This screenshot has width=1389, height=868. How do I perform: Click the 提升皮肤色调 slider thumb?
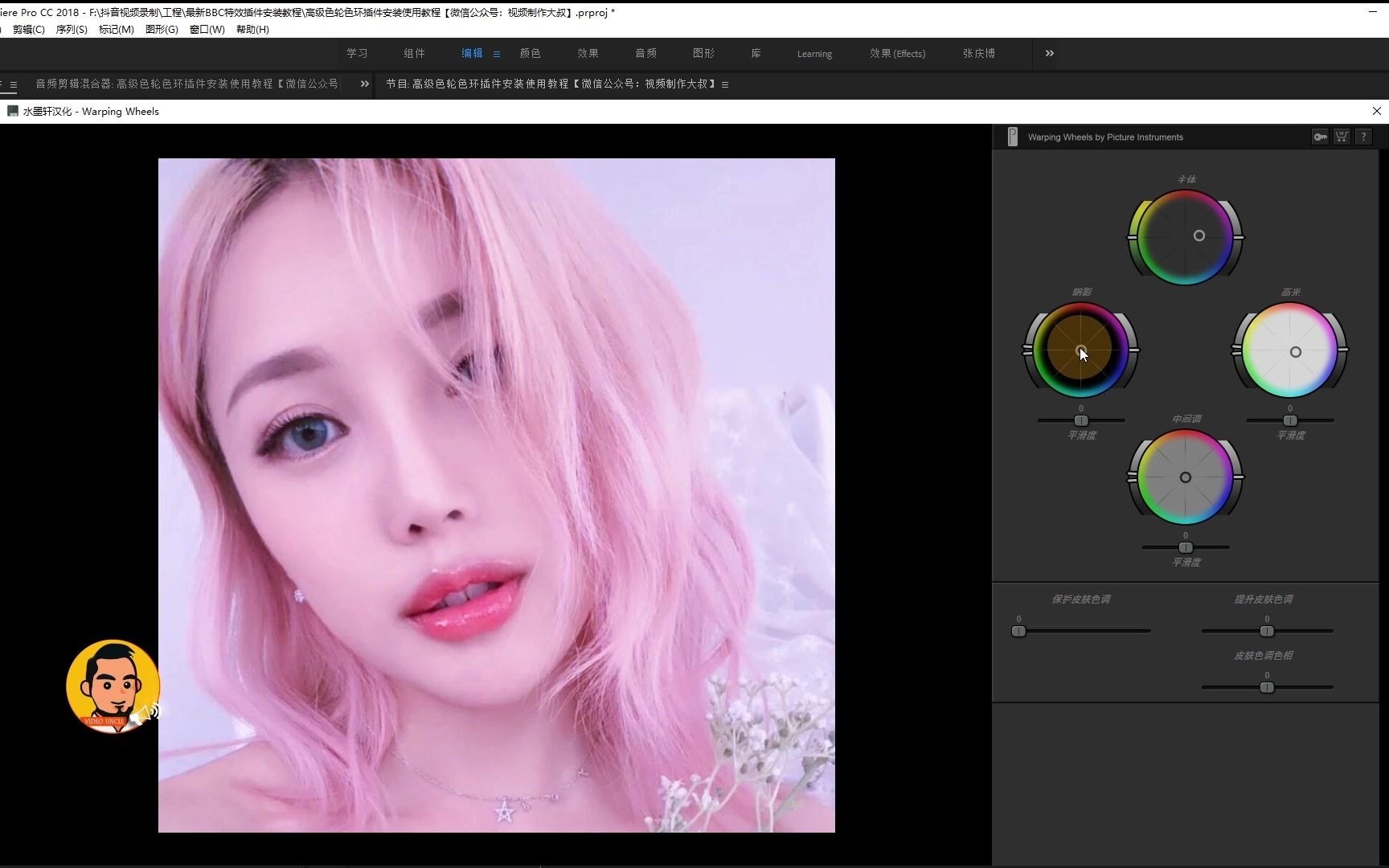pos(1267,631)
